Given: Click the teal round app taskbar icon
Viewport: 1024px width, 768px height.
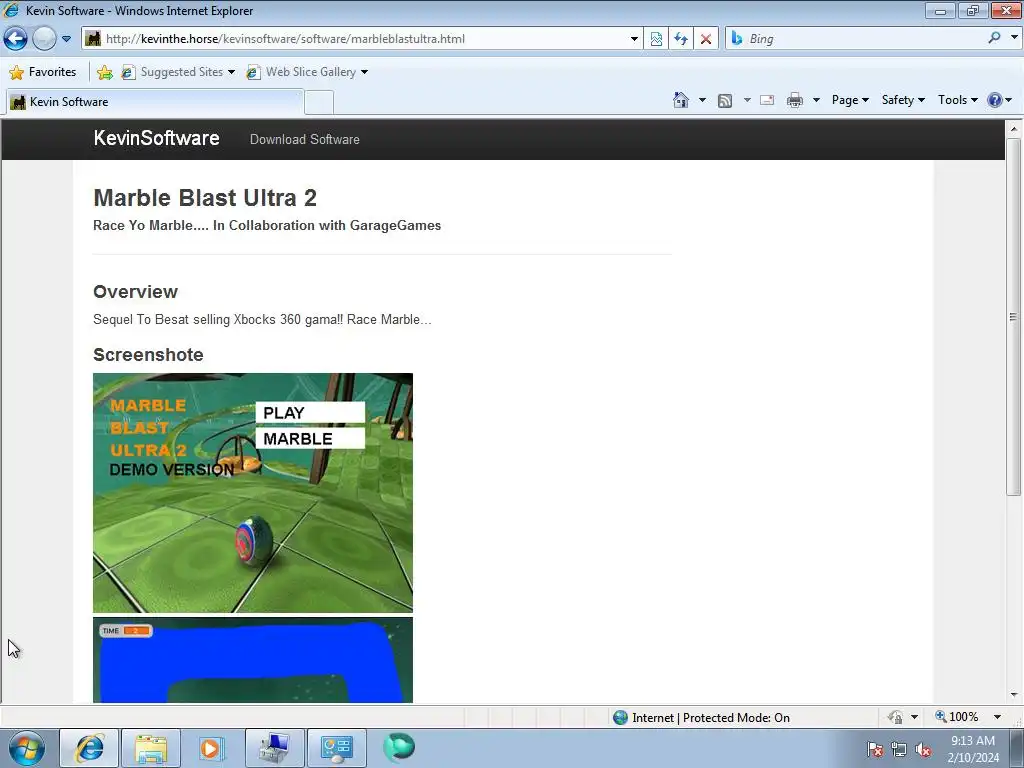Looking at the screenshot, I should coord(398,747).
